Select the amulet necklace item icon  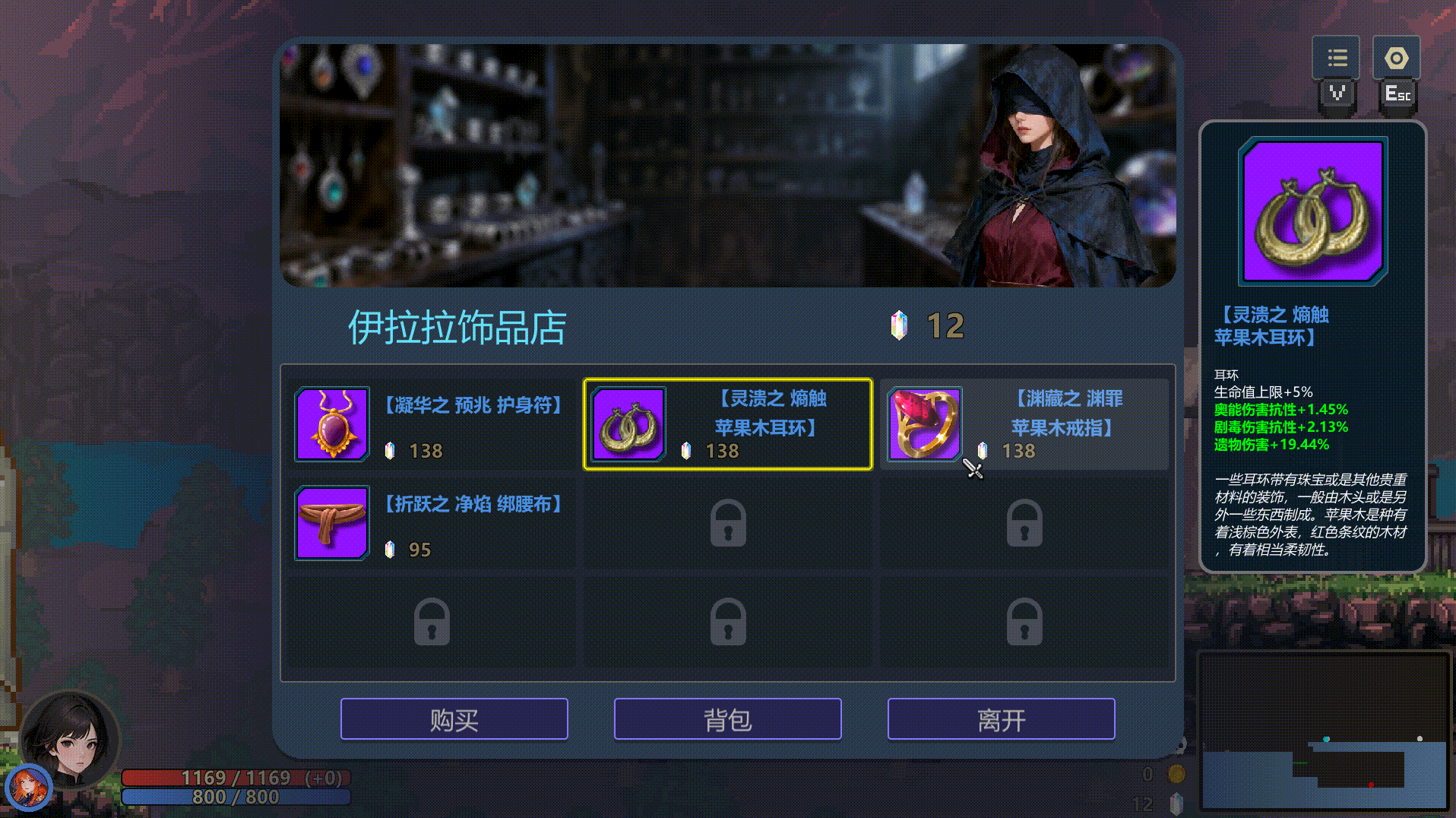(332, 424)
